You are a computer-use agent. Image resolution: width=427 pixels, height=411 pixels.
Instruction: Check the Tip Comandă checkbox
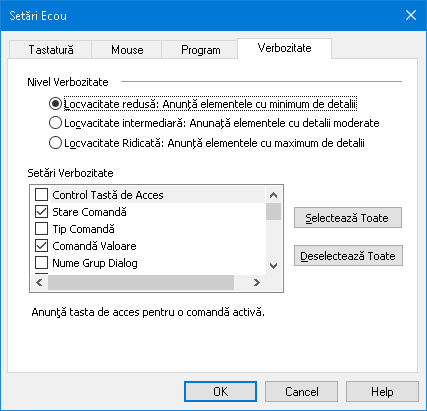[41, 228]
